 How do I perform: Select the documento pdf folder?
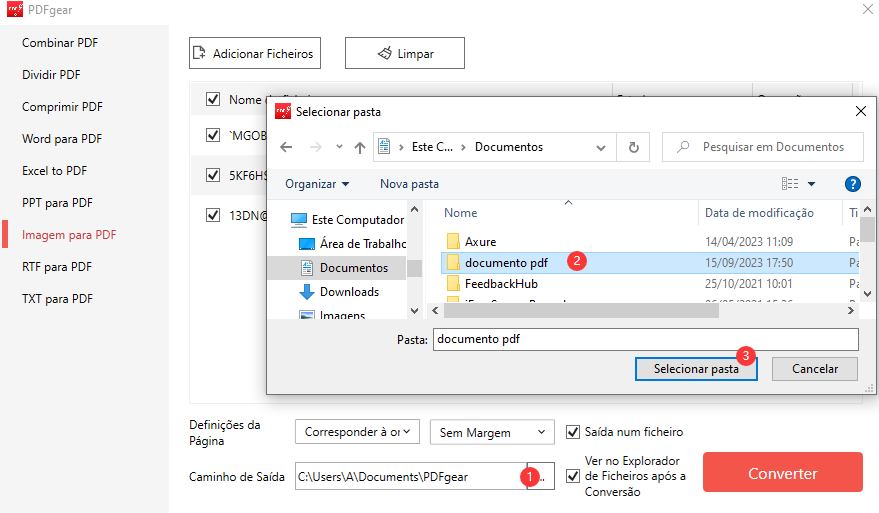point(650,263)
